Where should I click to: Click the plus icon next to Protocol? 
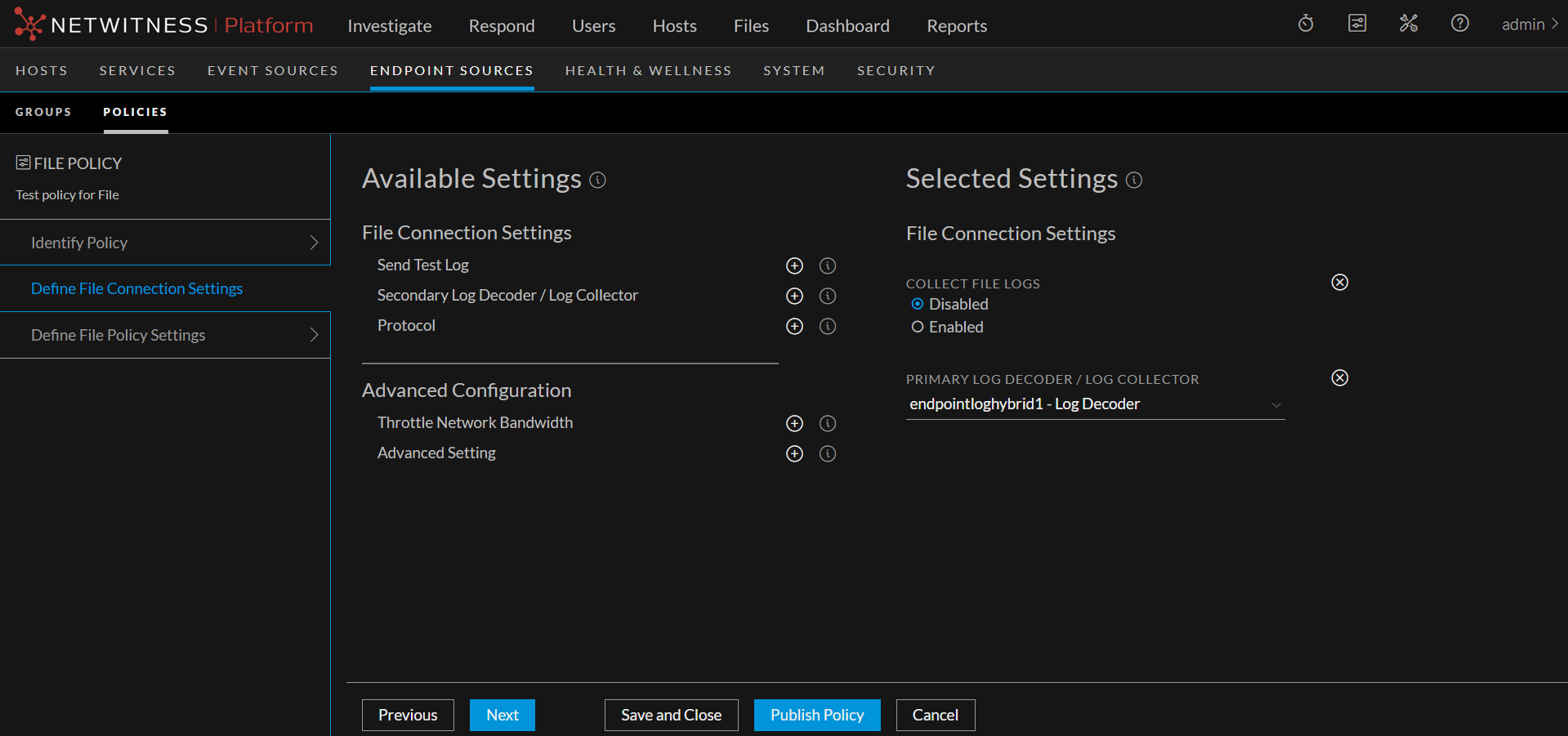[x=794, y=326]
